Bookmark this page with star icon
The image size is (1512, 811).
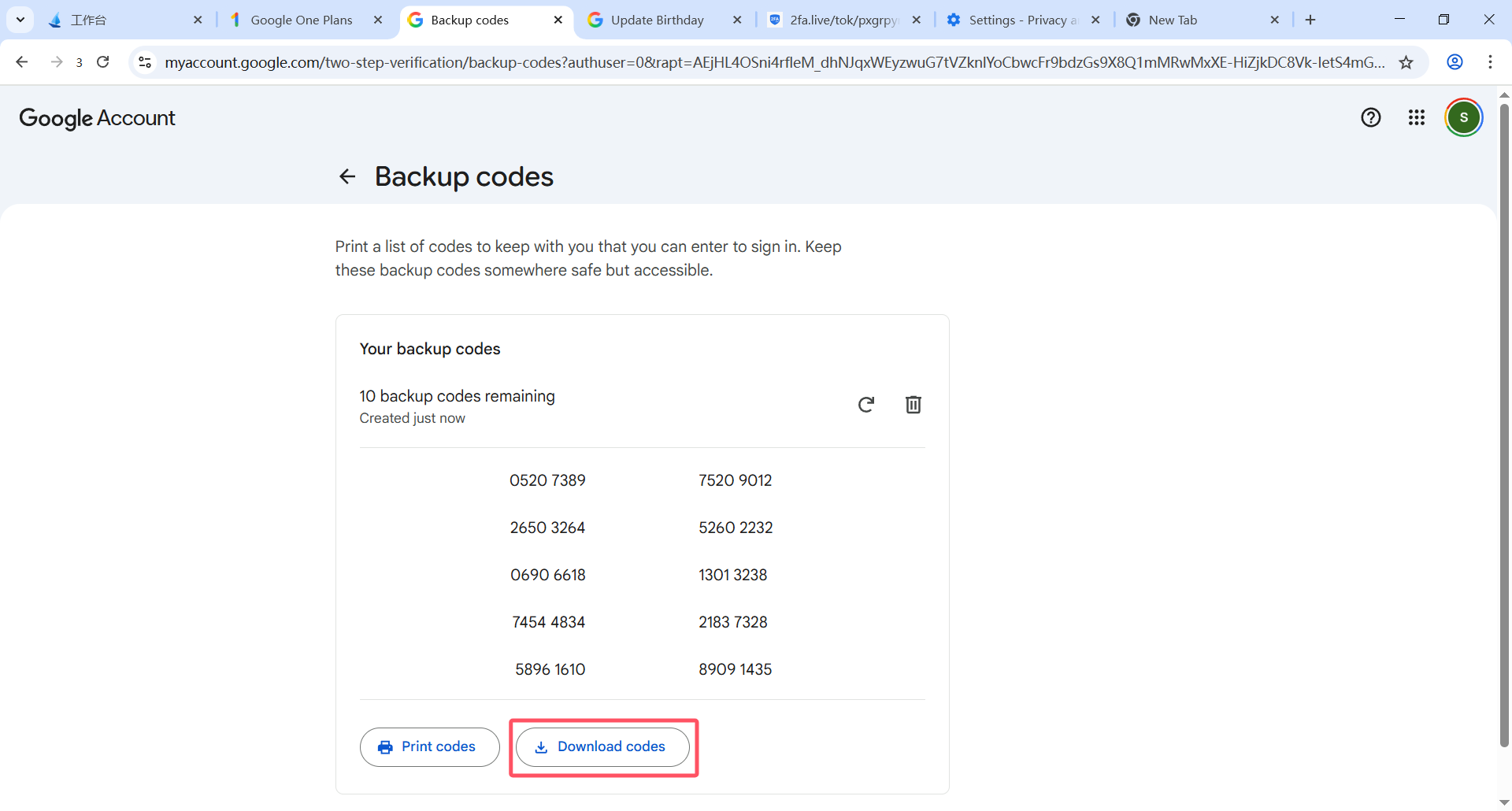(1406, 62)
